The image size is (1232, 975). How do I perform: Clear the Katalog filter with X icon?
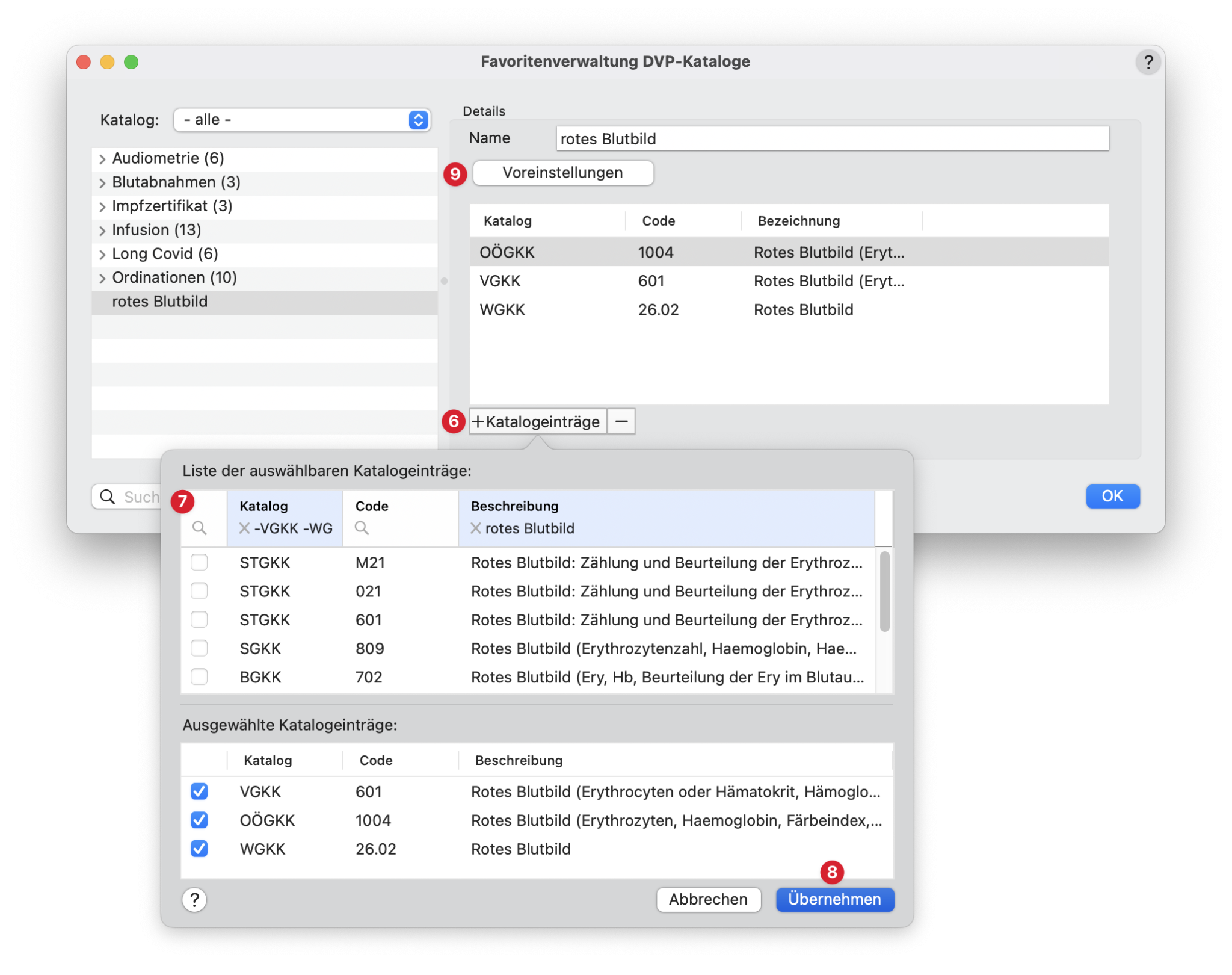(244, 528)
